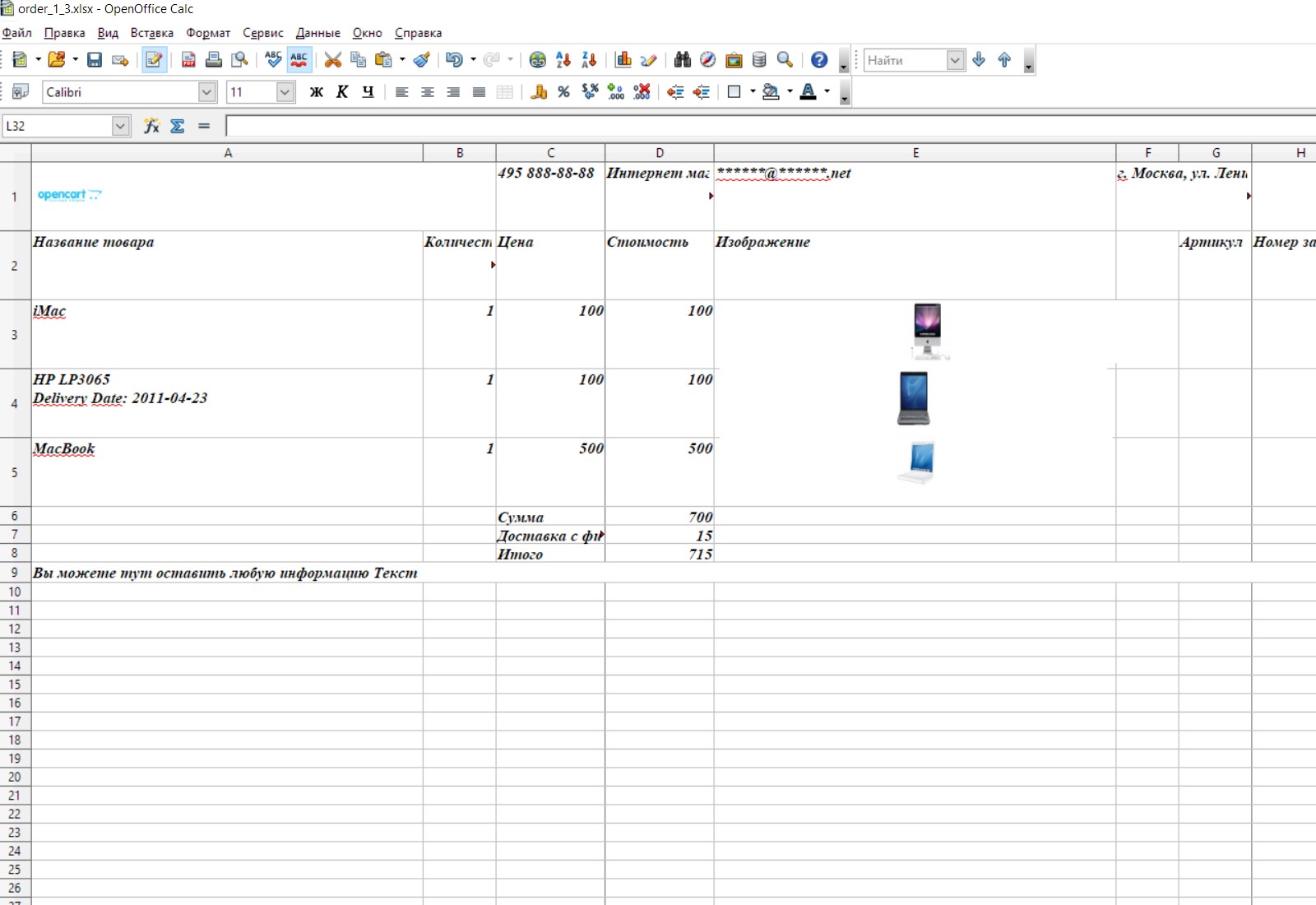Screen dimensions: 1316x905
Task: Toggle Italic formatting (К)
Action: [x=342, y=92]
